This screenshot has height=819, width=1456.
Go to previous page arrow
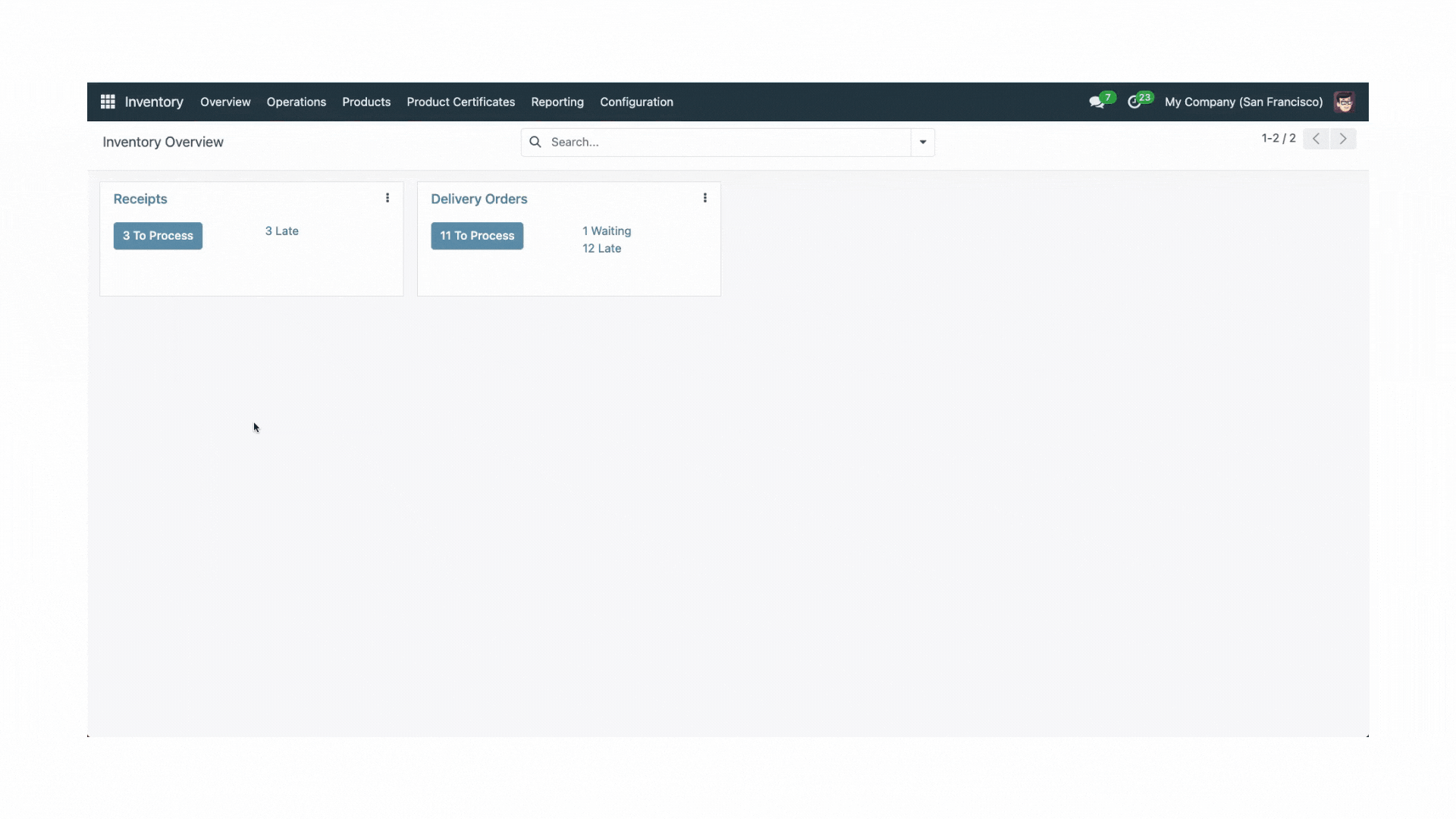coord(1316,139)
